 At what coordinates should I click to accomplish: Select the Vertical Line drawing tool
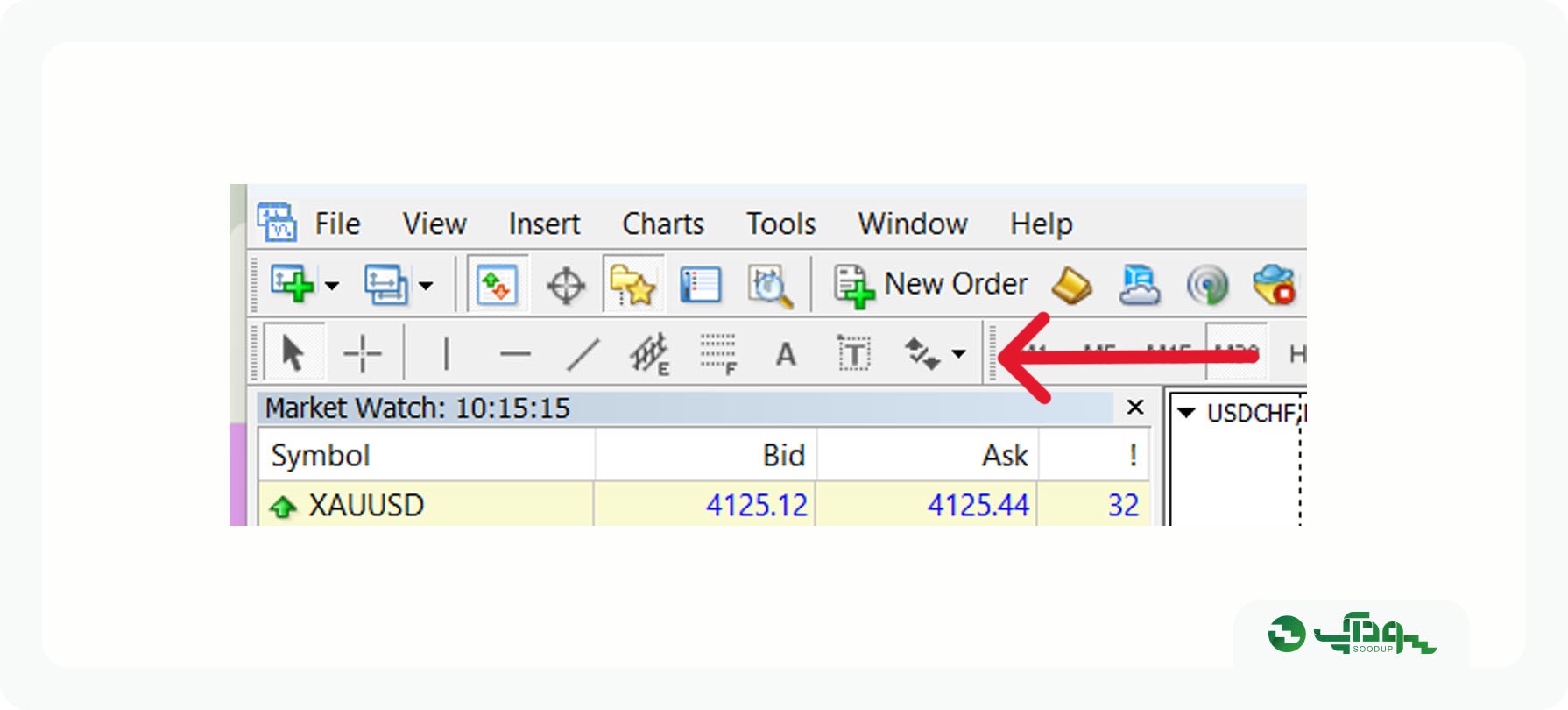[447, 354]
